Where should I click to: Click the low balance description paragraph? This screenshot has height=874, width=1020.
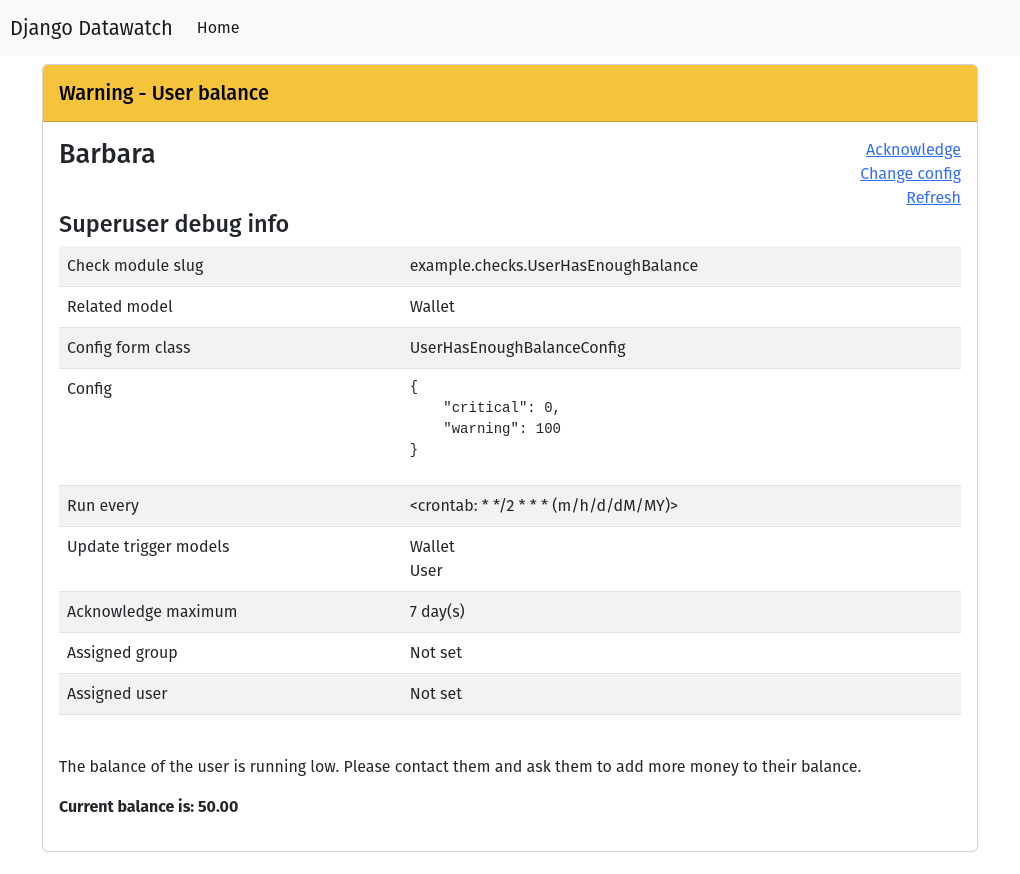[x=460, y=767]
